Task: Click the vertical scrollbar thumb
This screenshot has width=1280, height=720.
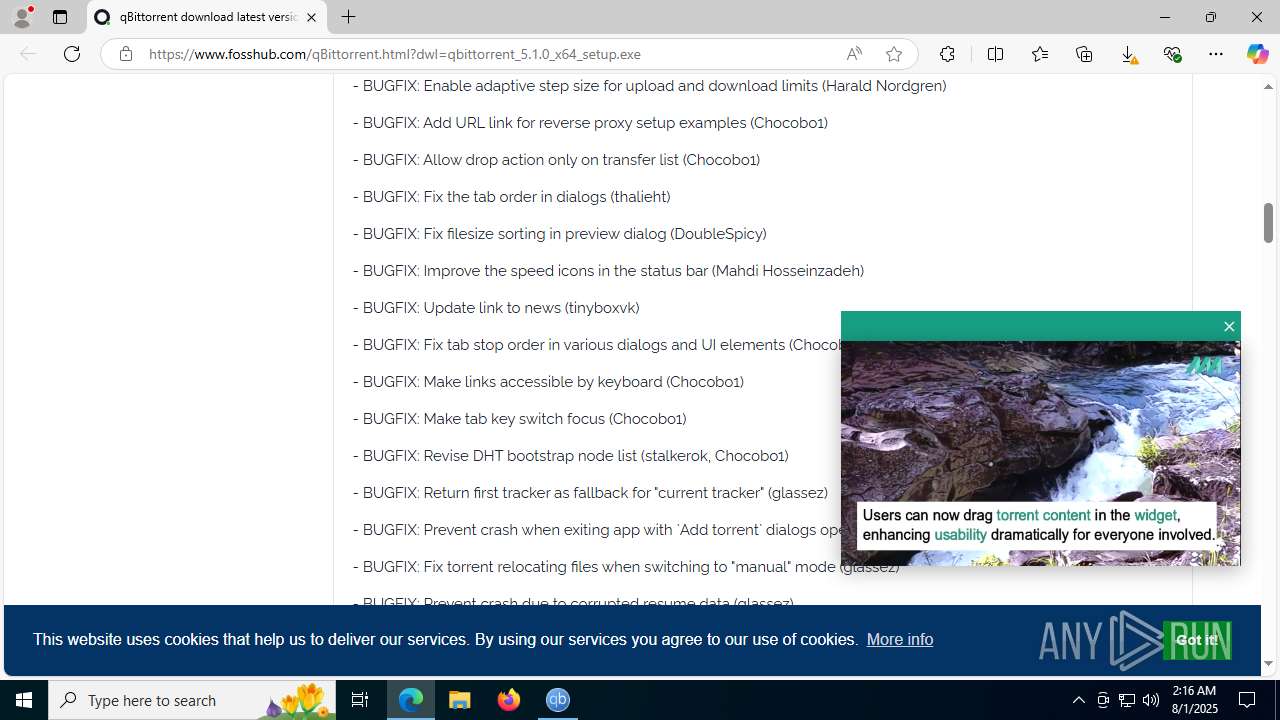Action: (1268, 222)
